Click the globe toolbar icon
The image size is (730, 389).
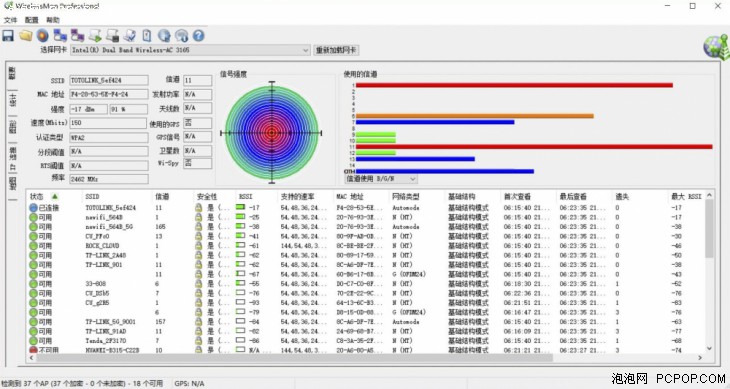164,35
